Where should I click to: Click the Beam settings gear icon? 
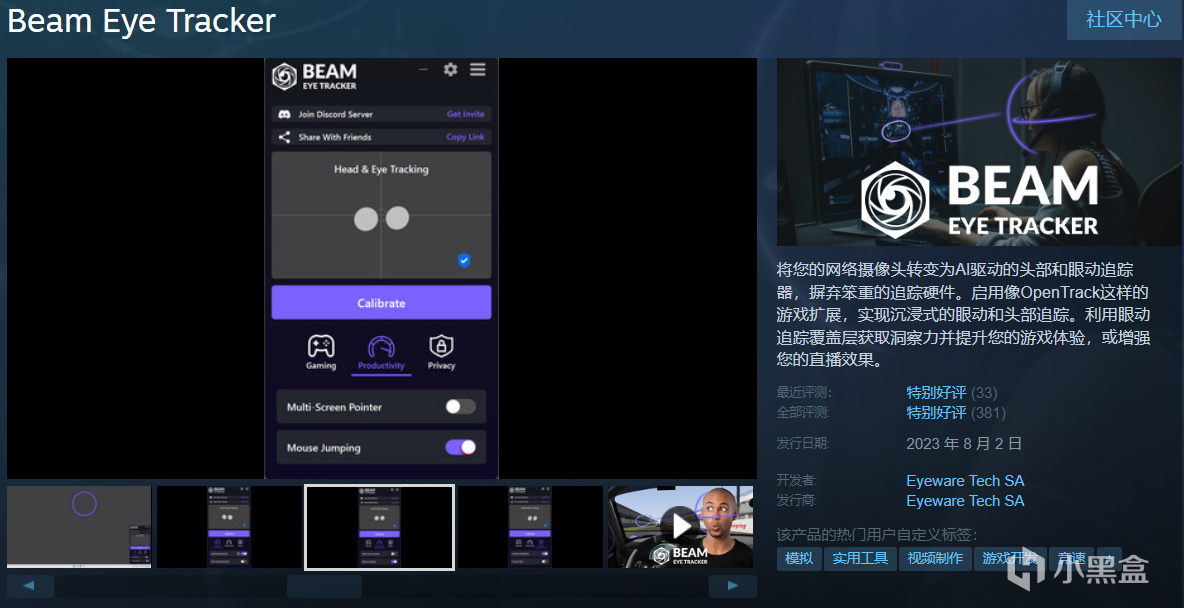point(450,69)
